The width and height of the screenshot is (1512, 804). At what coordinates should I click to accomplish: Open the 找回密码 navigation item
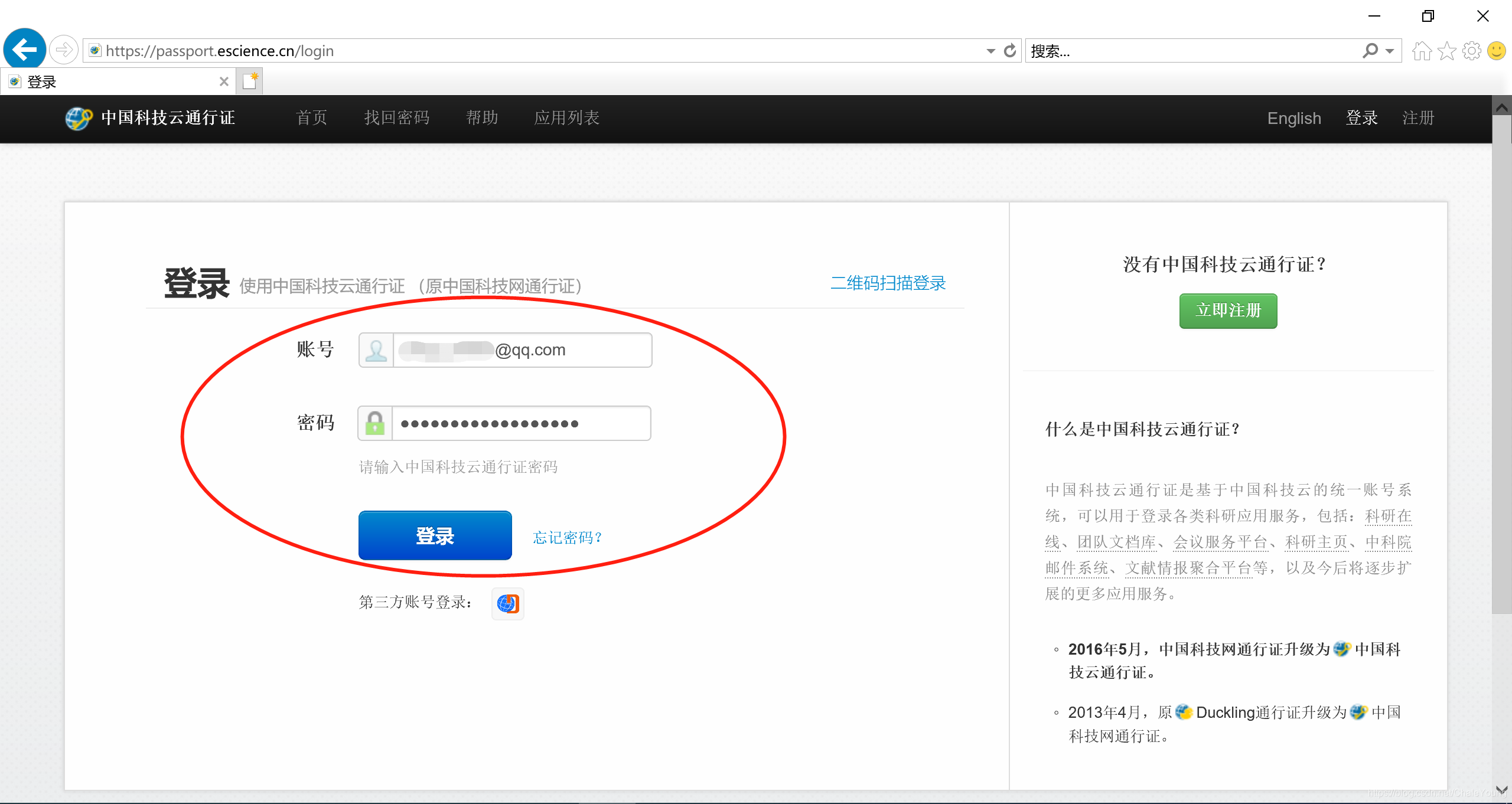(x=396, y=118)
